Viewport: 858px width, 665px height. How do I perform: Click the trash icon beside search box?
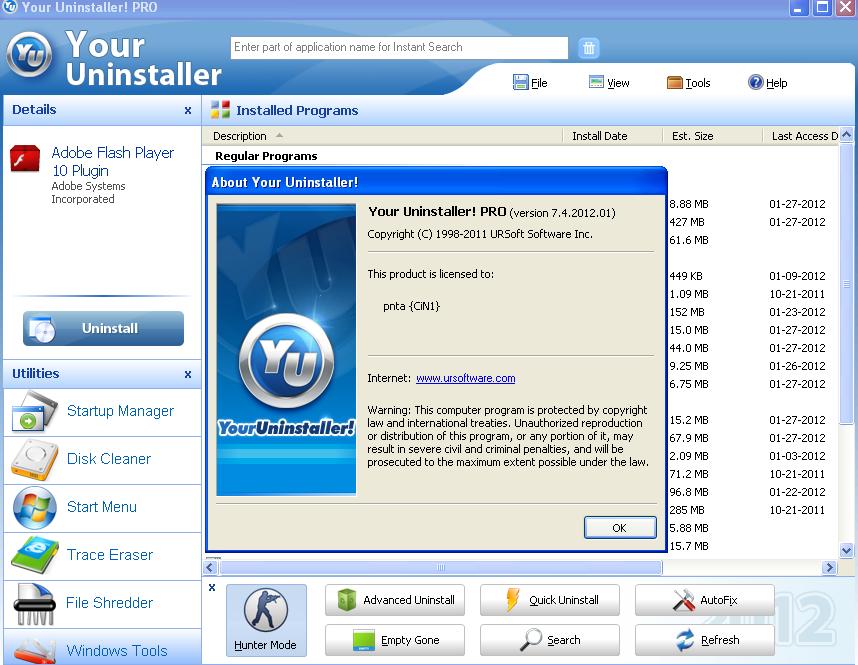[x=588, y=48]
